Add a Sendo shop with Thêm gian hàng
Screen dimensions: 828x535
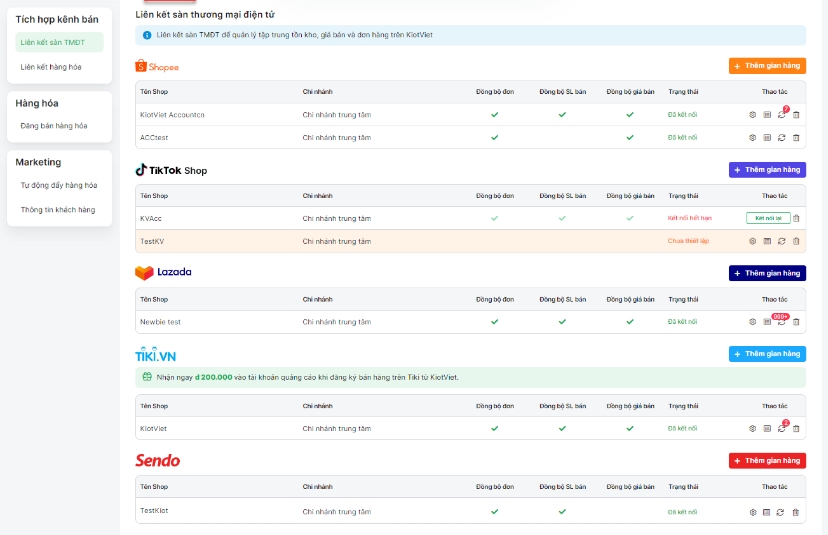(x=767, y=461)
